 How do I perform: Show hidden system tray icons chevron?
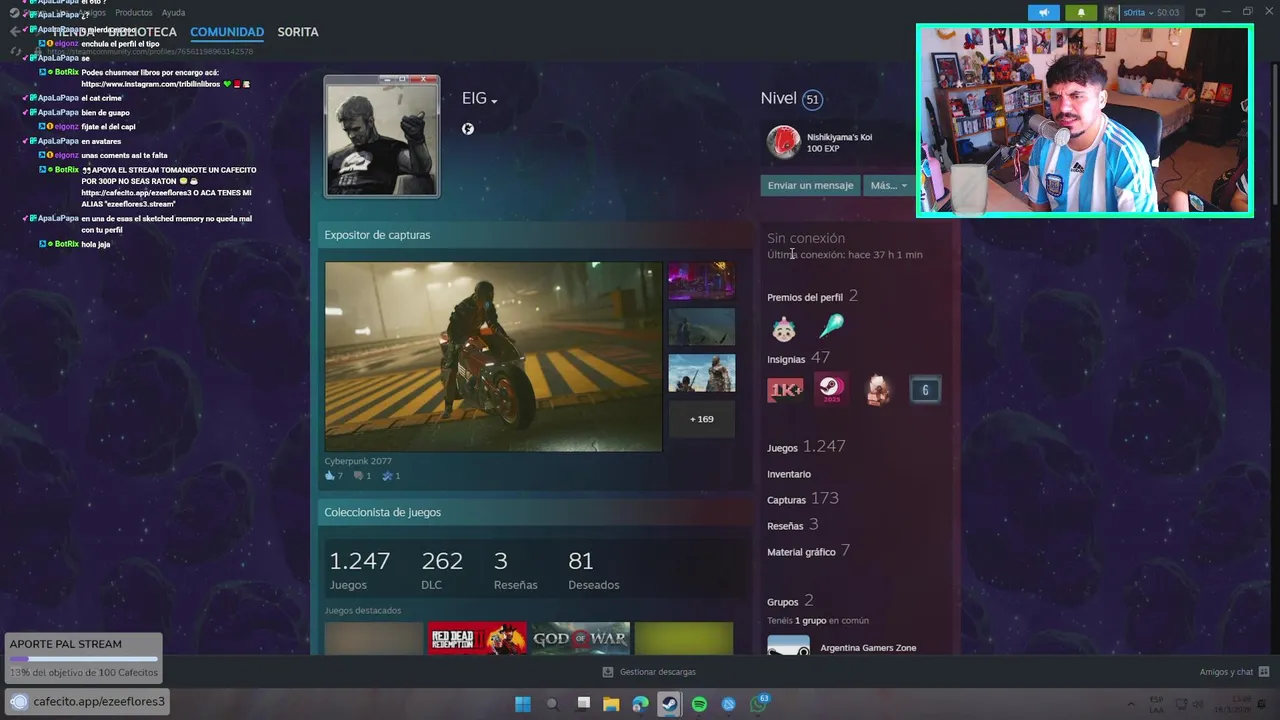1131,704
